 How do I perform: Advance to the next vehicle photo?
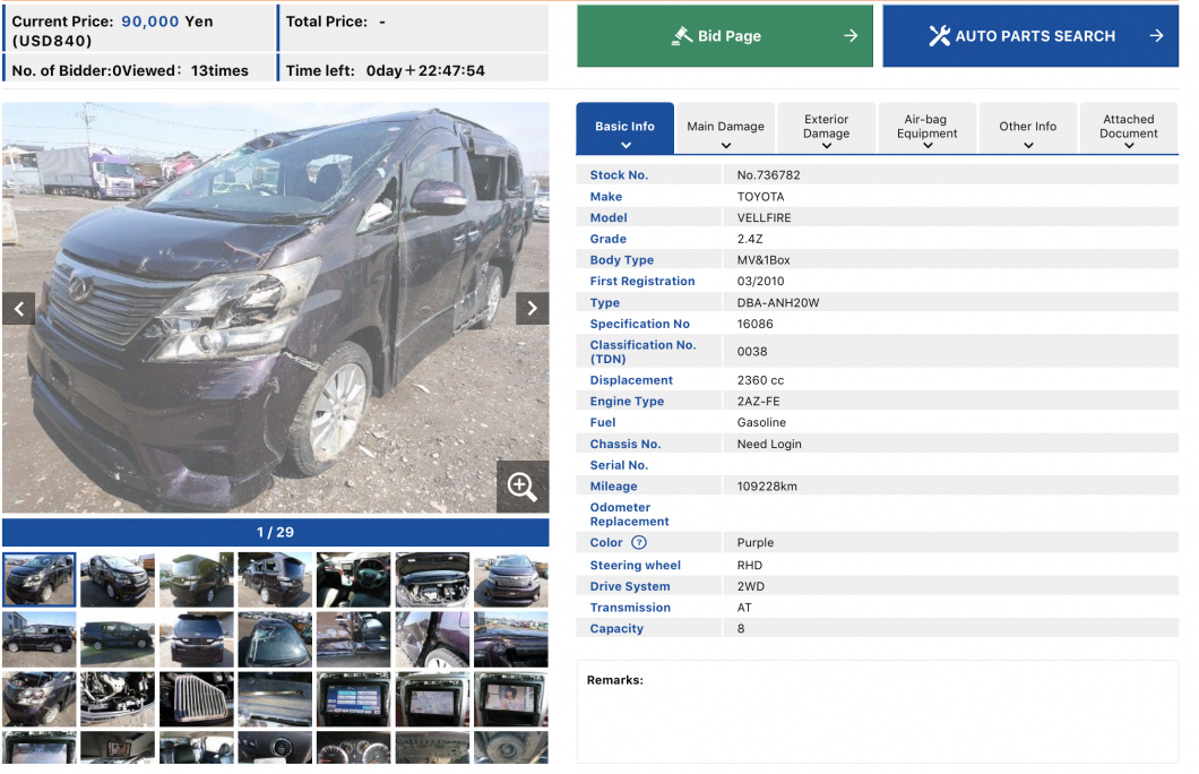coord(532,308)
